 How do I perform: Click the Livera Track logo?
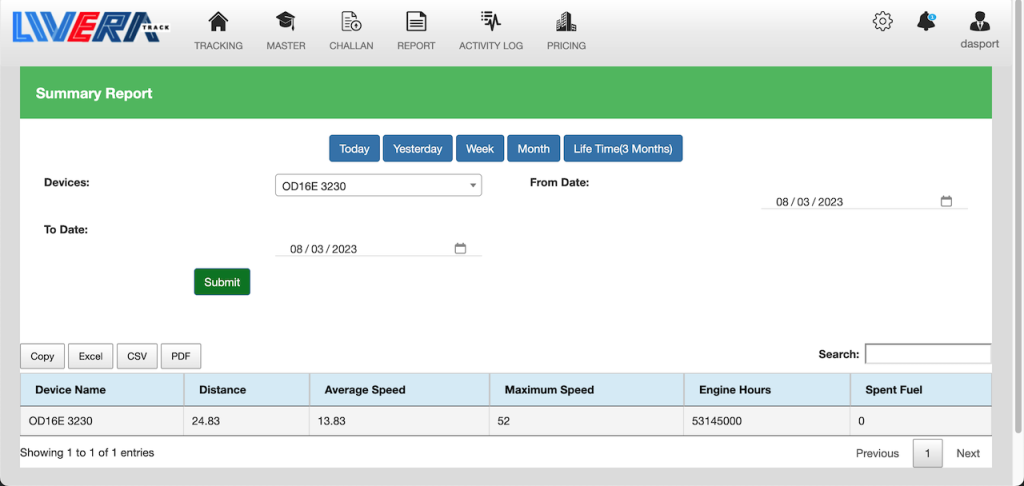click(x=86, y=26)
